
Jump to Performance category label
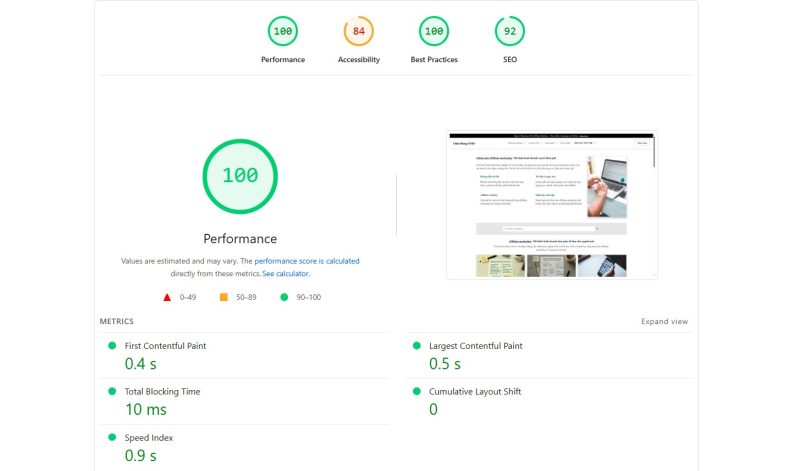coord(283,60)
